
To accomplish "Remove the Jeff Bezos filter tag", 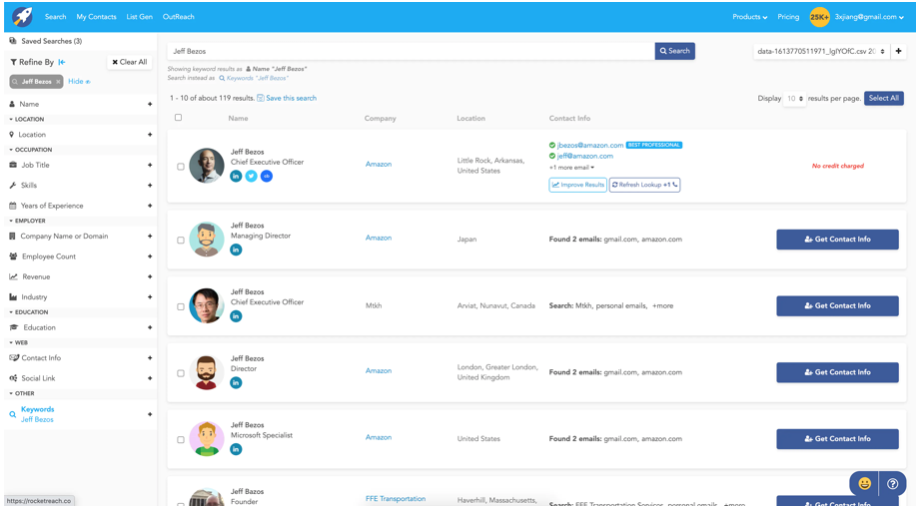I will (x=58, y=82).
